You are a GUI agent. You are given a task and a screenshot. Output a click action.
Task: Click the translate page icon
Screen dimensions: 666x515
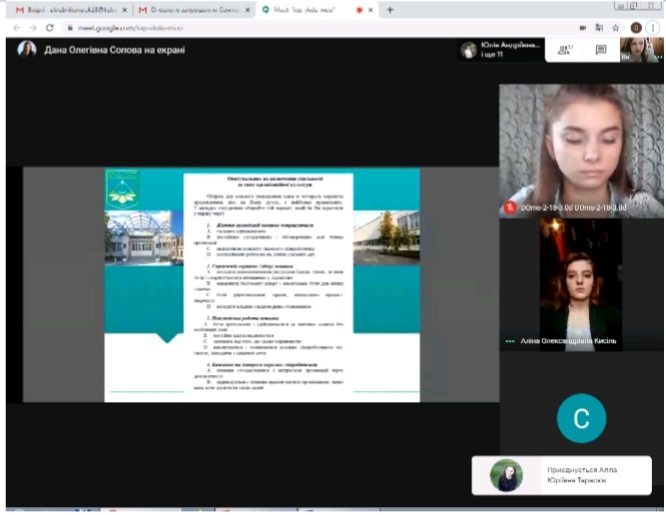[x=599, y=28]
